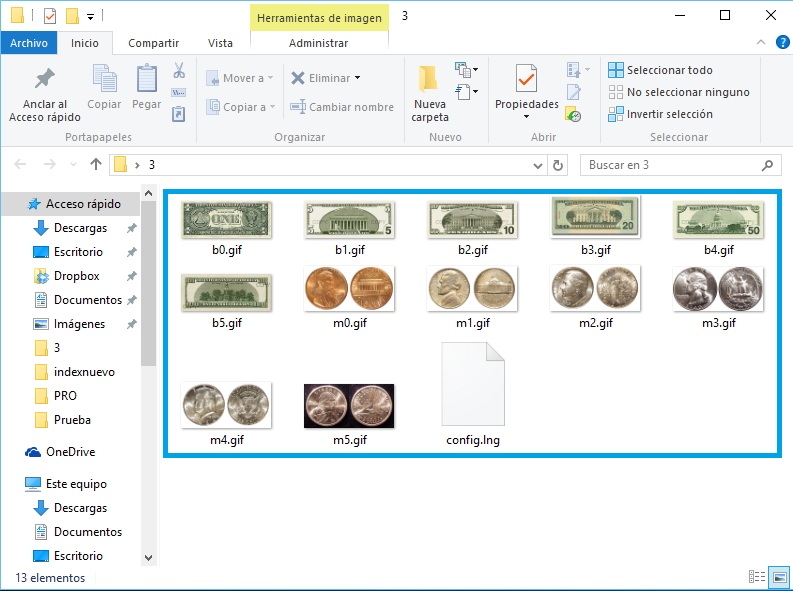
Task: Switch to the Administrar tab
Action: 319,43
